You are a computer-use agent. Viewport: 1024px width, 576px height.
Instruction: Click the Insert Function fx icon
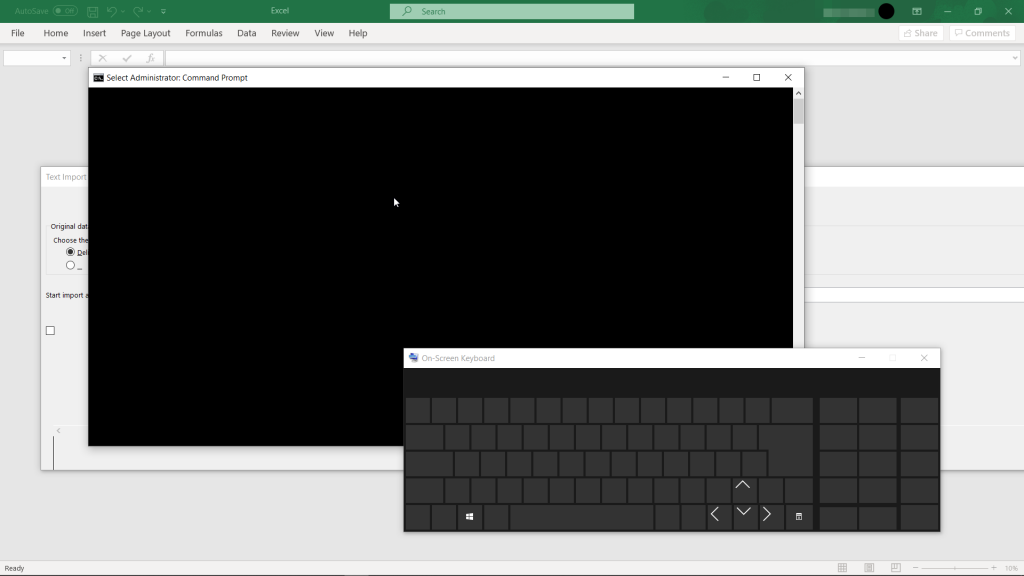(x=150, y=57)
